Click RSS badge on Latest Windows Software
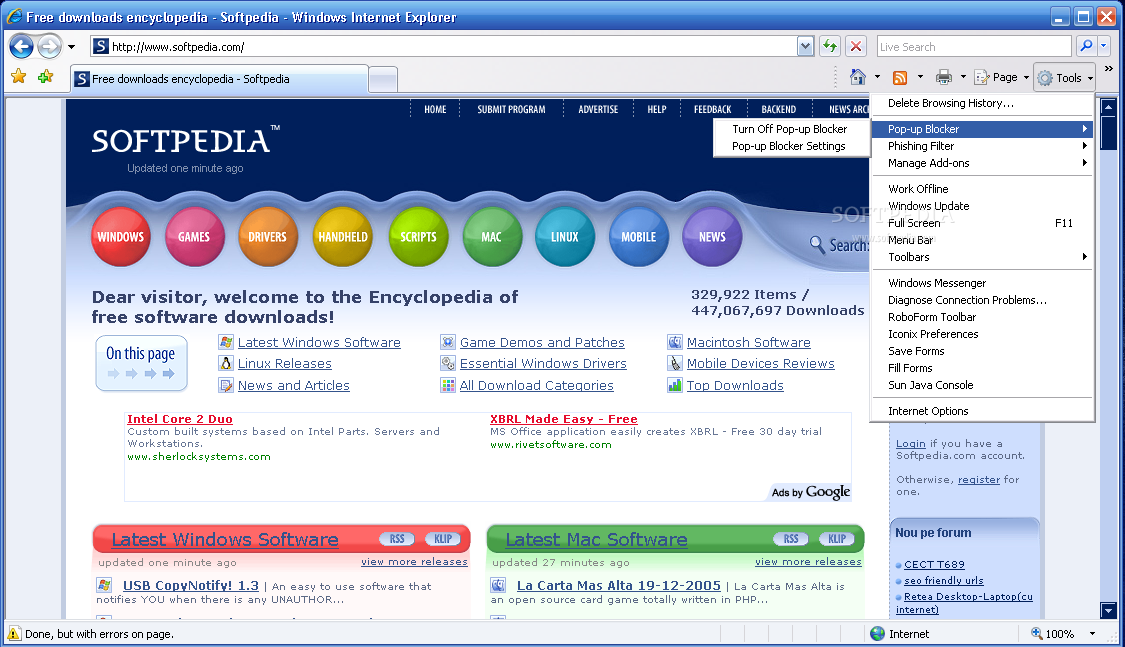Viewport: 1125px width, 647px height. (397, 539)
